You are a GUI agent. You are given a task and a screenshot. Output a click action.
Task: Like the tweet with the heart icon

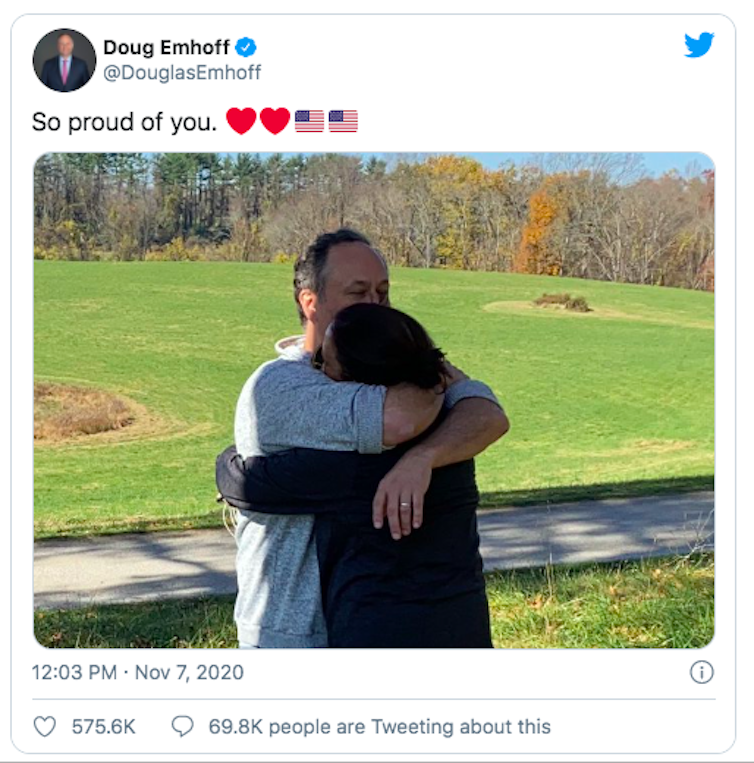[x=45, y=726]
